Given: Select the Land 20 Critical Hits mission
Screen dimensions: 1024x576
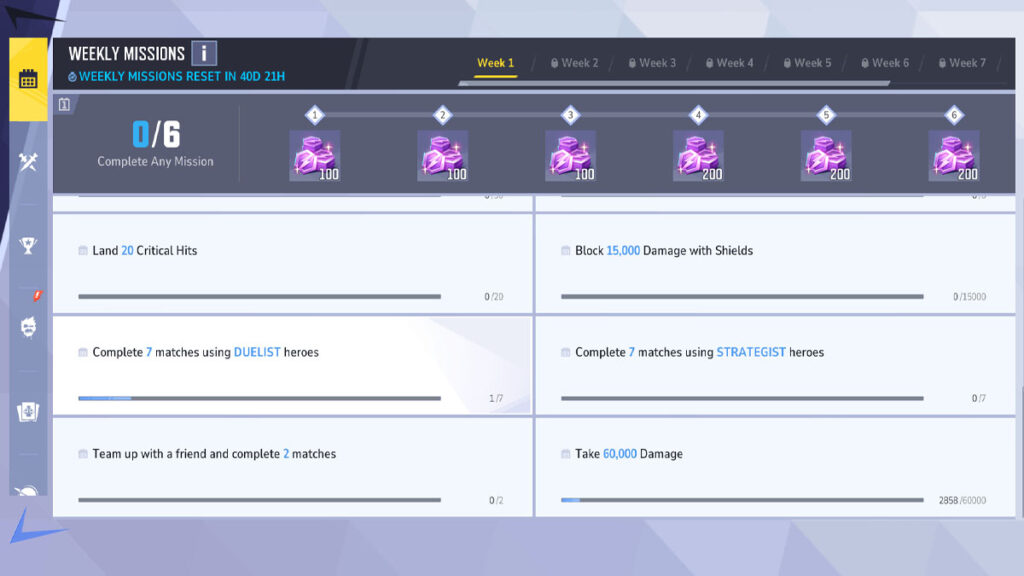Looking at the screenshot, I should [x=293, y=263].
